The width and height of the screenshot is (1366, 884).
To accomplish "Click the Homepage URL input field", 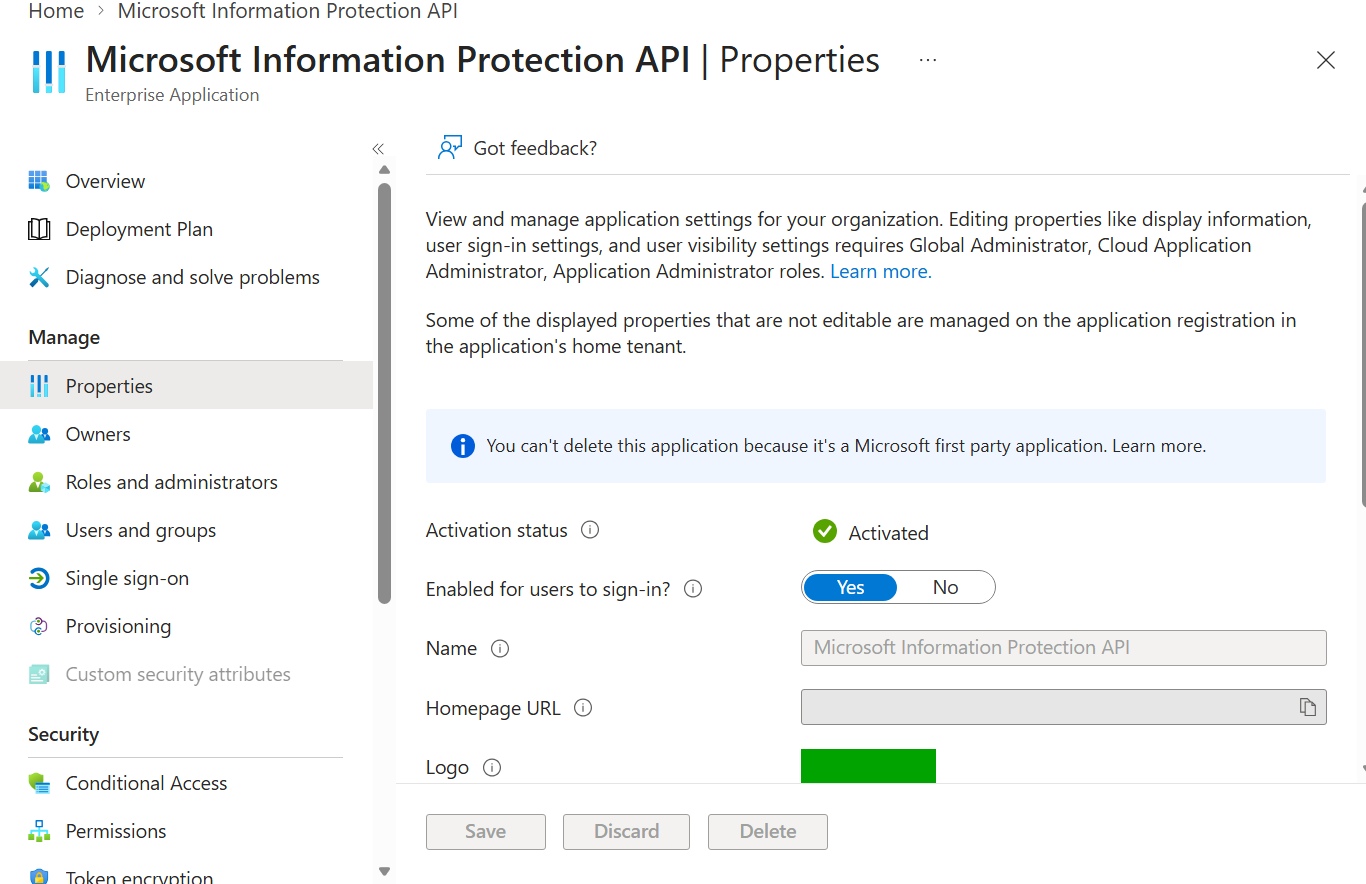I will pyautogui.click(x=1064, y=707).
